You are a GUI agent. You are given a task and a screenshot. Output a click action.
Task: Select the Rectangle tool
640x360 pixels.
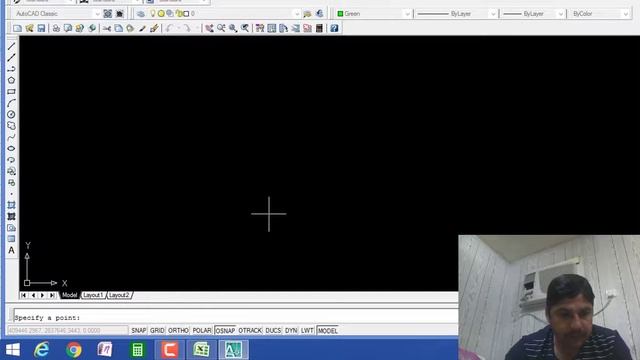pos(11,92)
